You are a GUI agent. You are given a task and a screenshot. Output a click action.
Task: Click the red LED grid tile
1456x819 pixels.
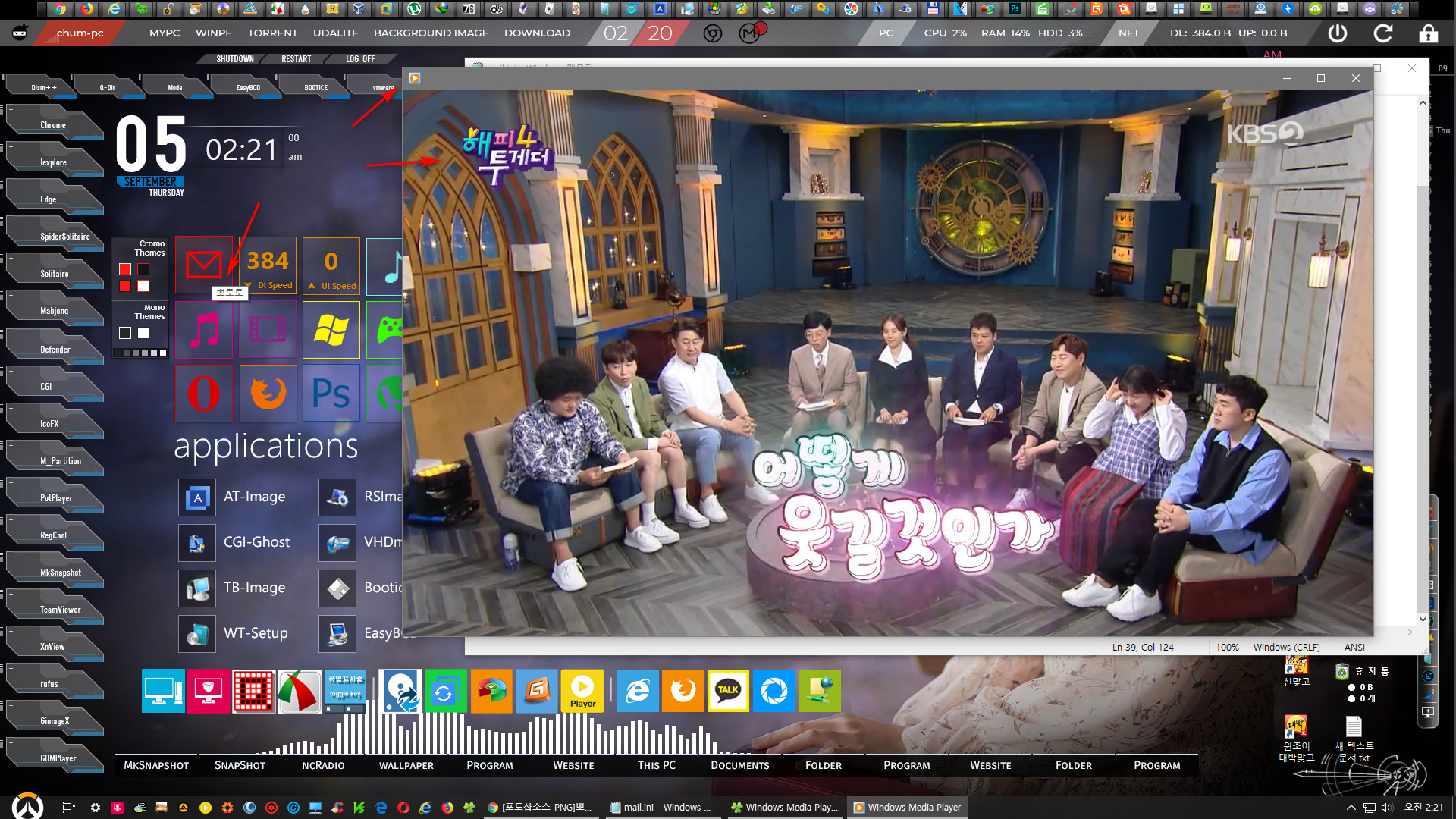253,691
